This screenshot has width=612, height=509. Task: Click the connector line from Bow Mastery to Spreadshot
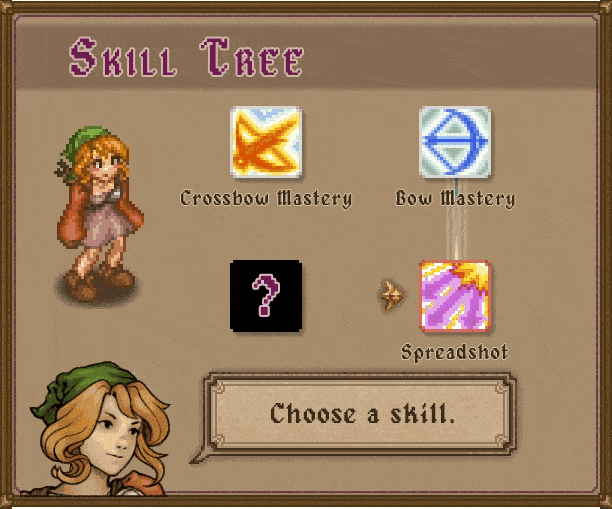coord(455,219)
